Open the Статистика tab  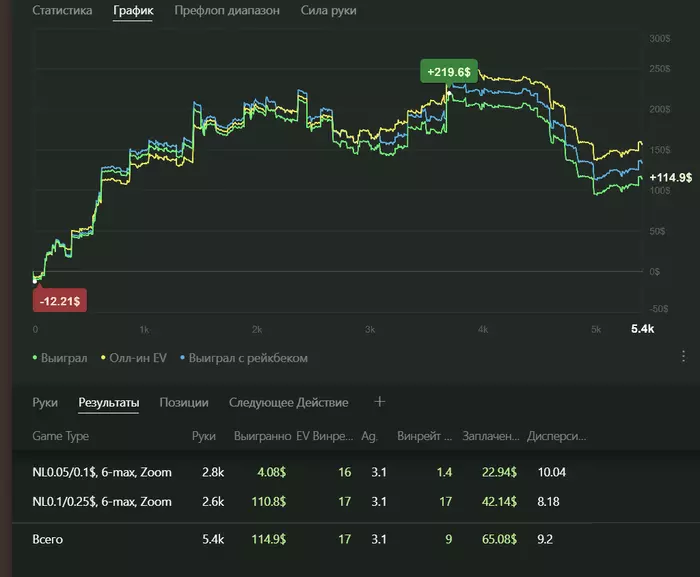pyautogui.click(x=62, y=10)
